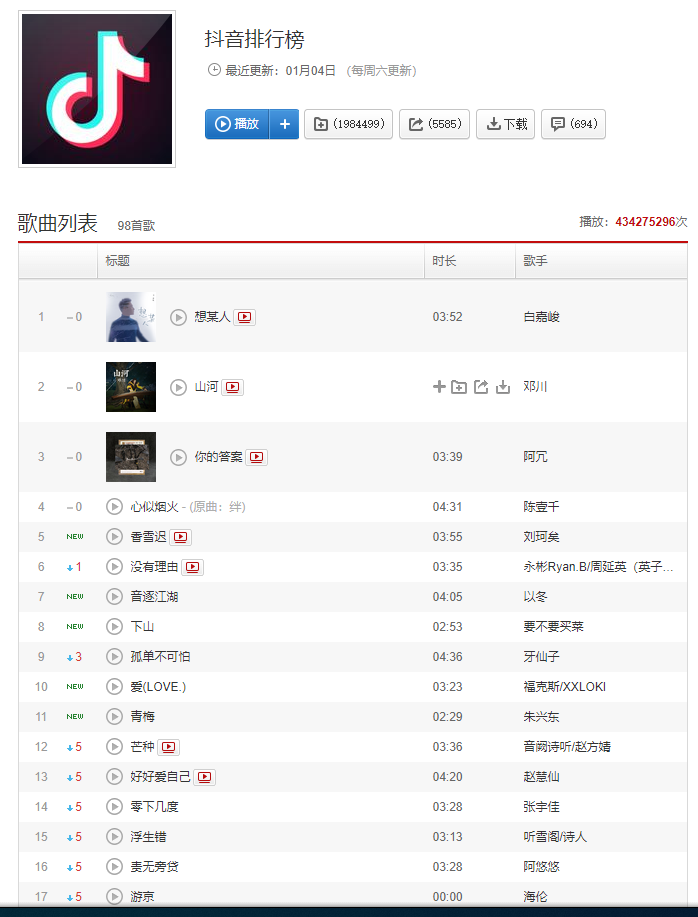
Task: Click the 想某人 album cover thumbnail
Action: 131,317
